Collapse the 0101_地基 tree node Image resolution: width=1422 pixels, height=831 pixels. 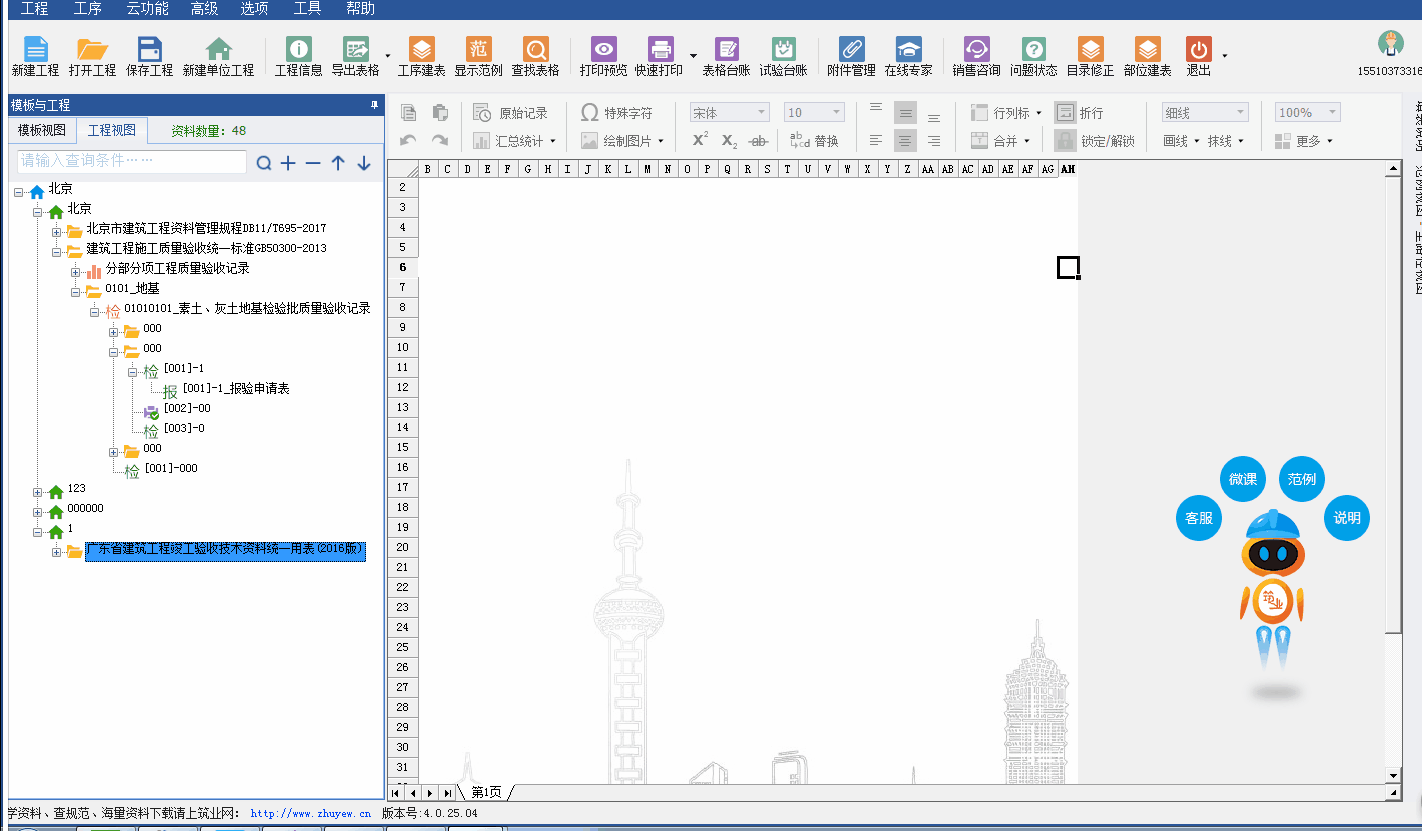pos(75,291)
